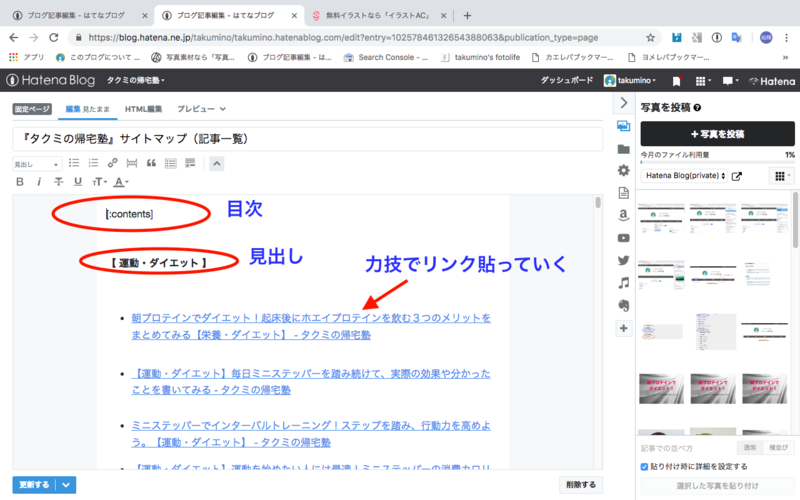
Task: Switch to HTML編集 tab
Action: 143,109
